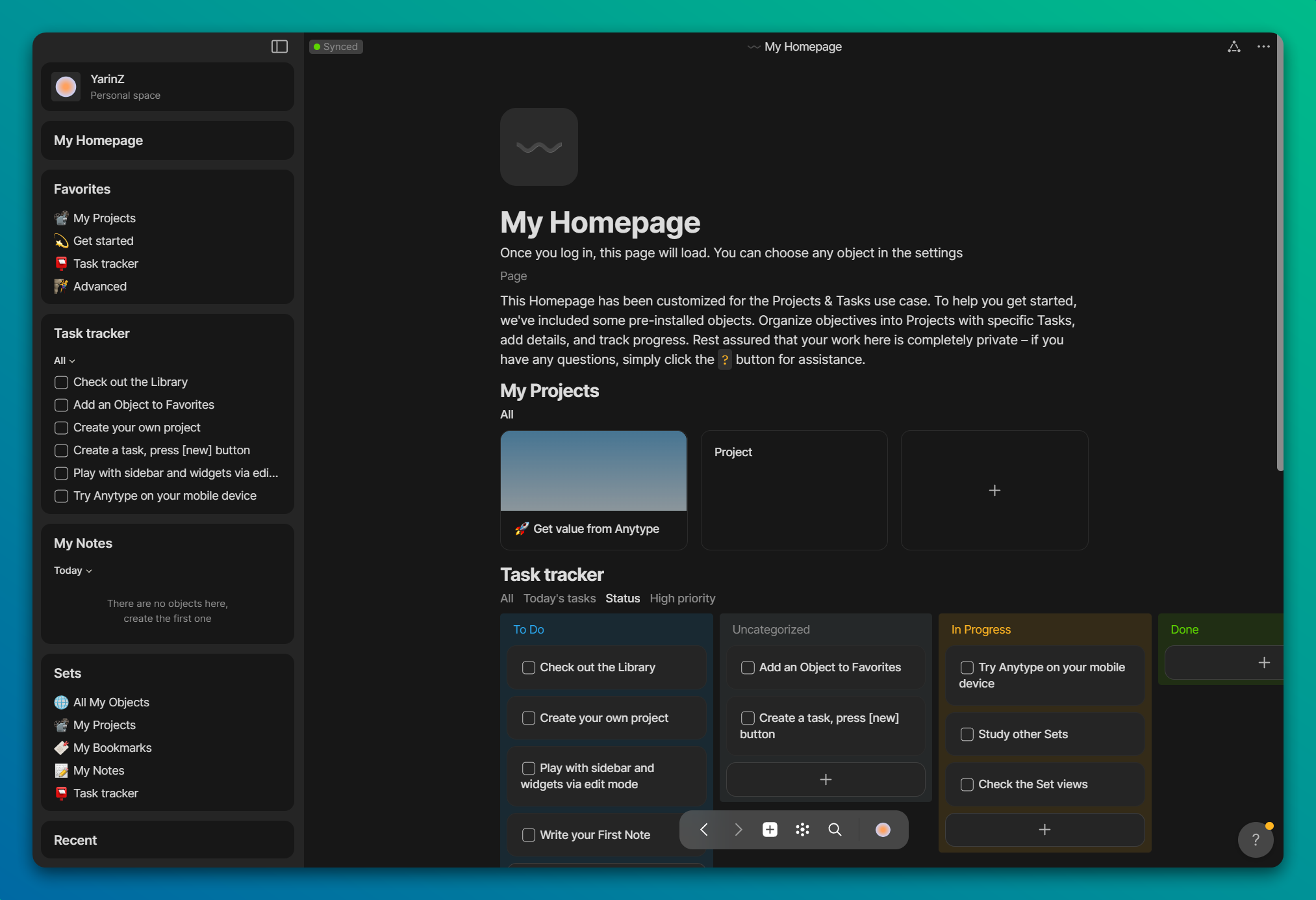Toggle the sidebar panel icon
The height and width of the screenshot is (900, 1316).
tap(279, 47)
